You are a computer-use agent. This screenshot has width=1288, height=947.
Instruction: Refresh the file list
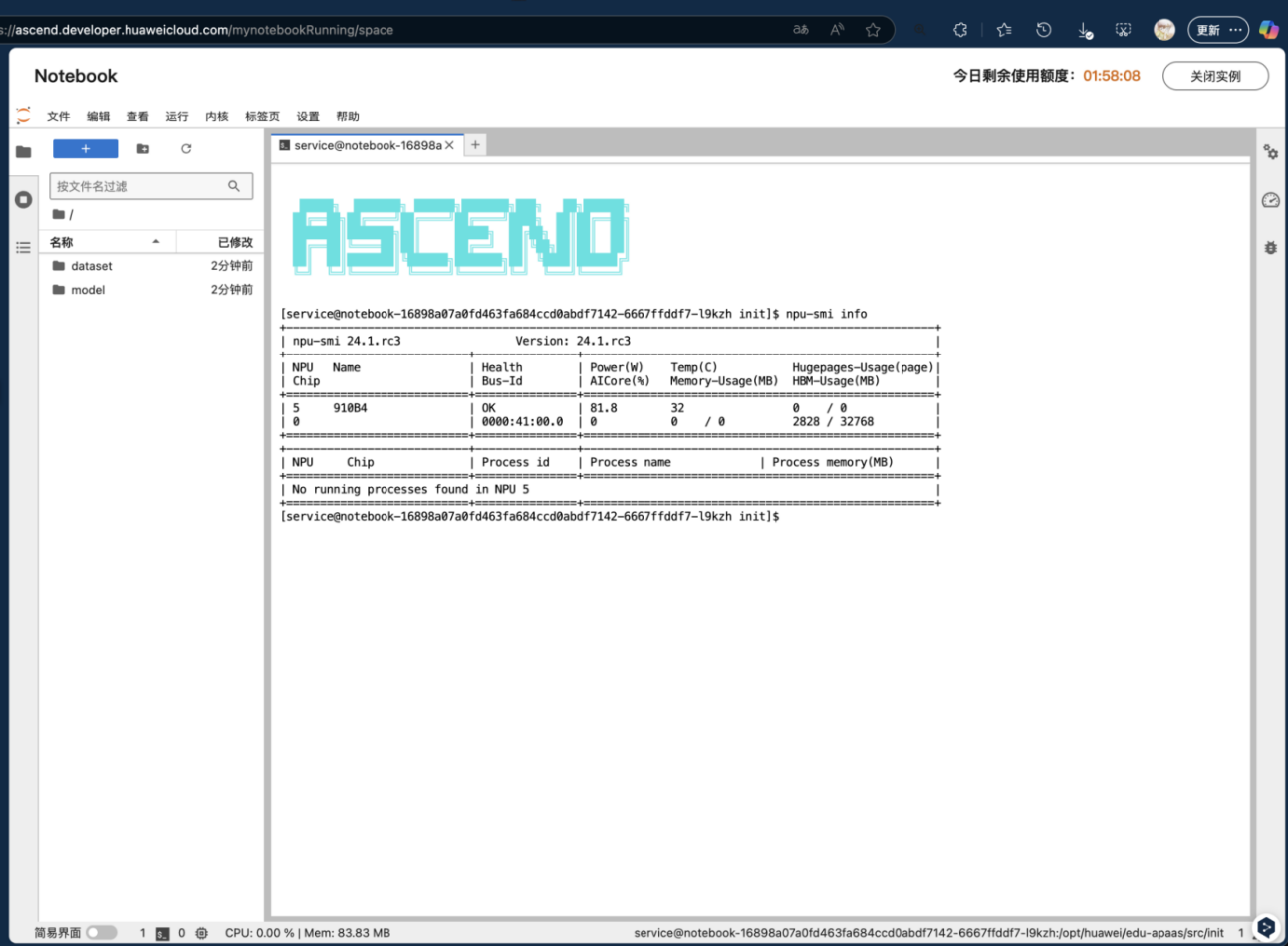coord(186,148)
